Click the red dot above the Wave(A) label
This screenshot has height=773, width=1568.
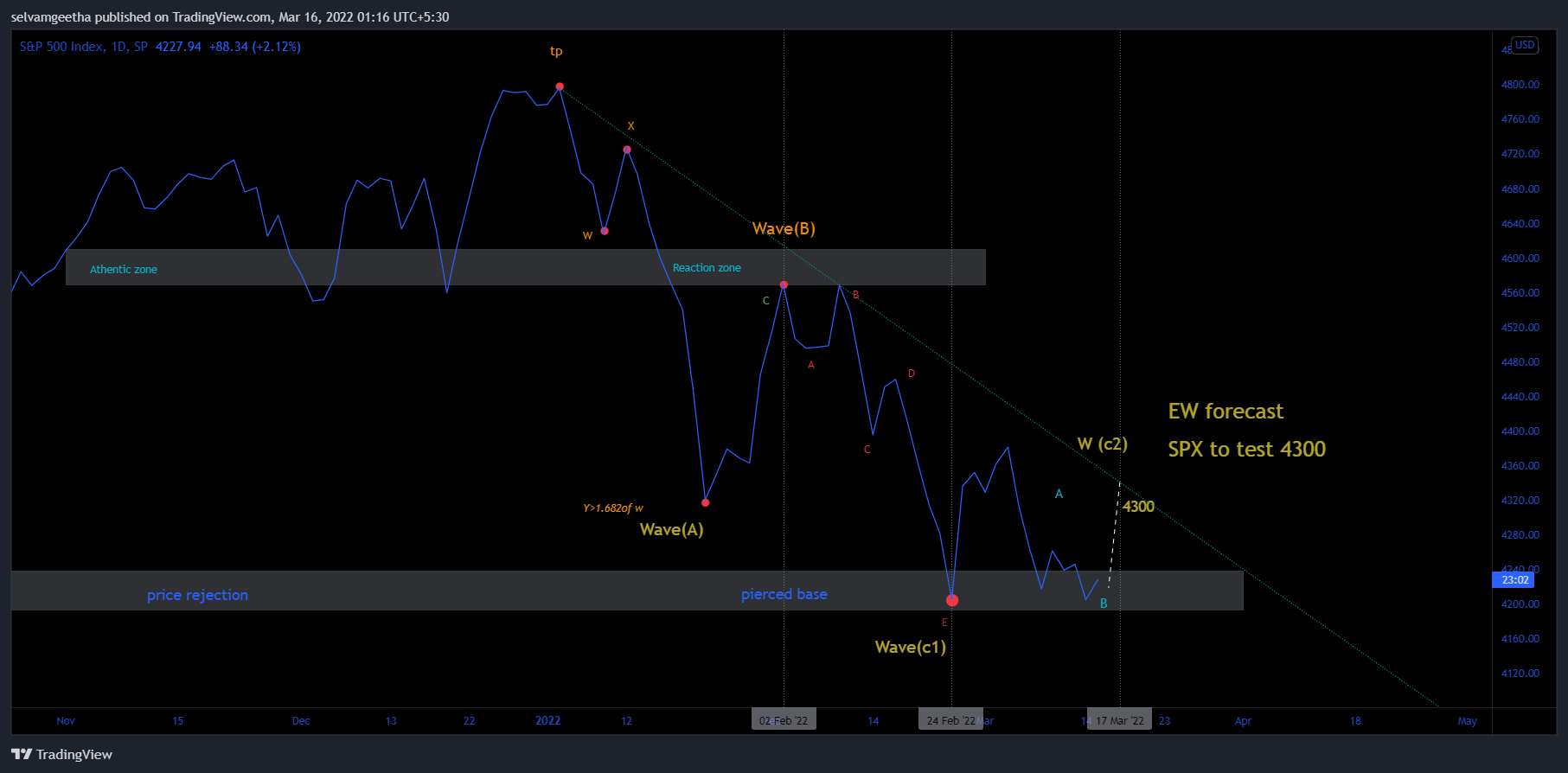[x=706, y=502]
